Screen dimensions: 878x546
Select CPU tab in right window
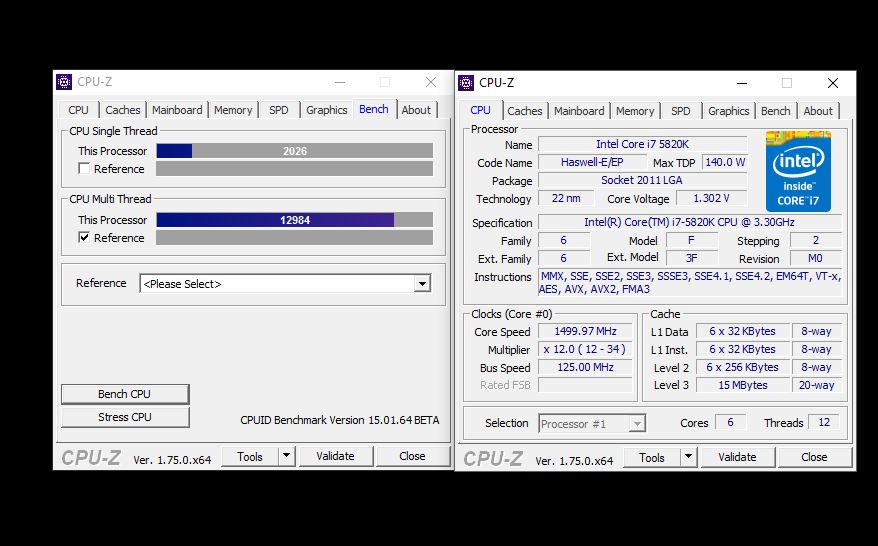tap(480, 110)
